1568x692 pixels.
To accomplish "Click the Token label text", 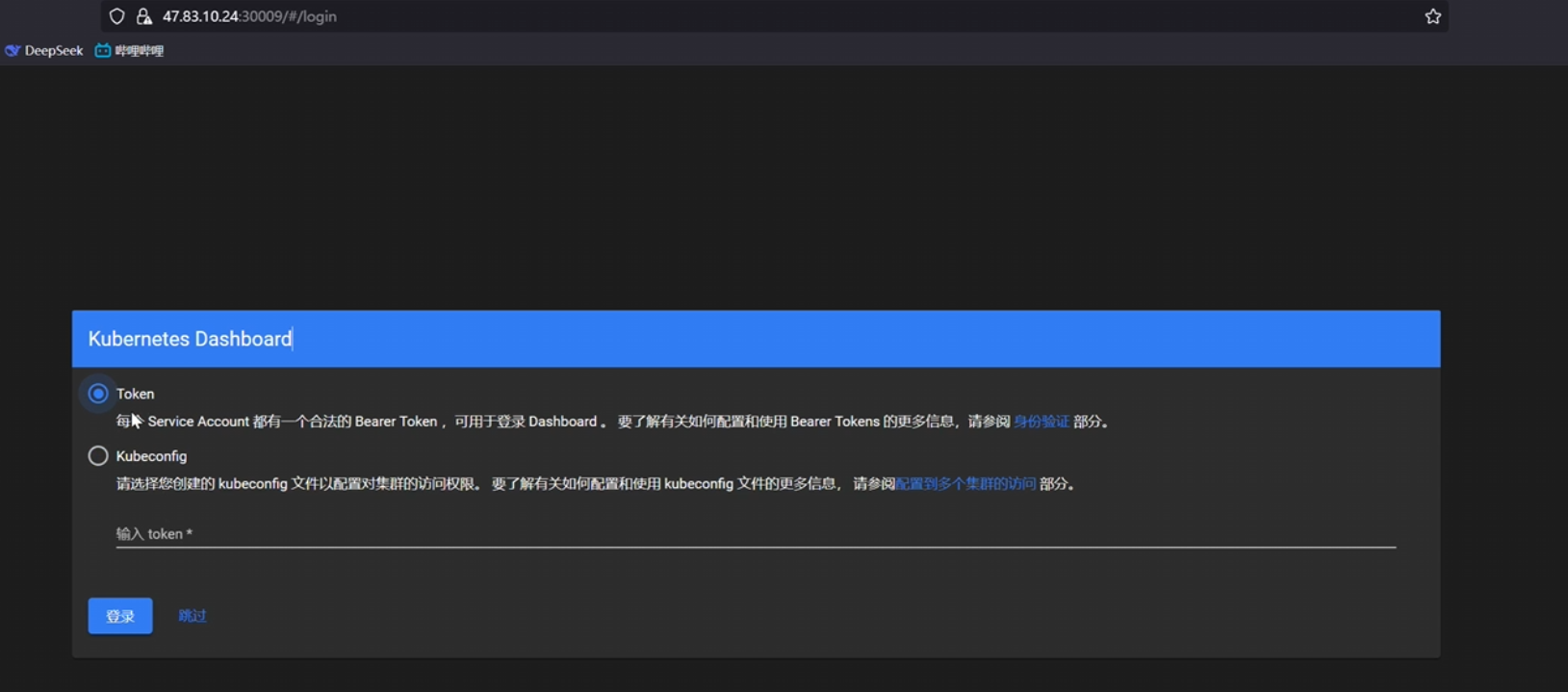I will 135,394.
